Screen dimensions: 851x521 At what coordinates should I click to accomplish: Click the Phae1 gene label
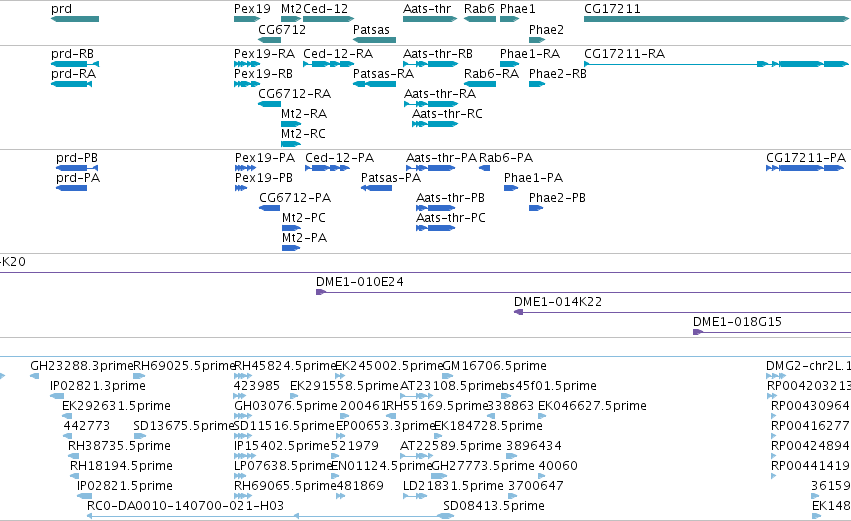point(518,9)
